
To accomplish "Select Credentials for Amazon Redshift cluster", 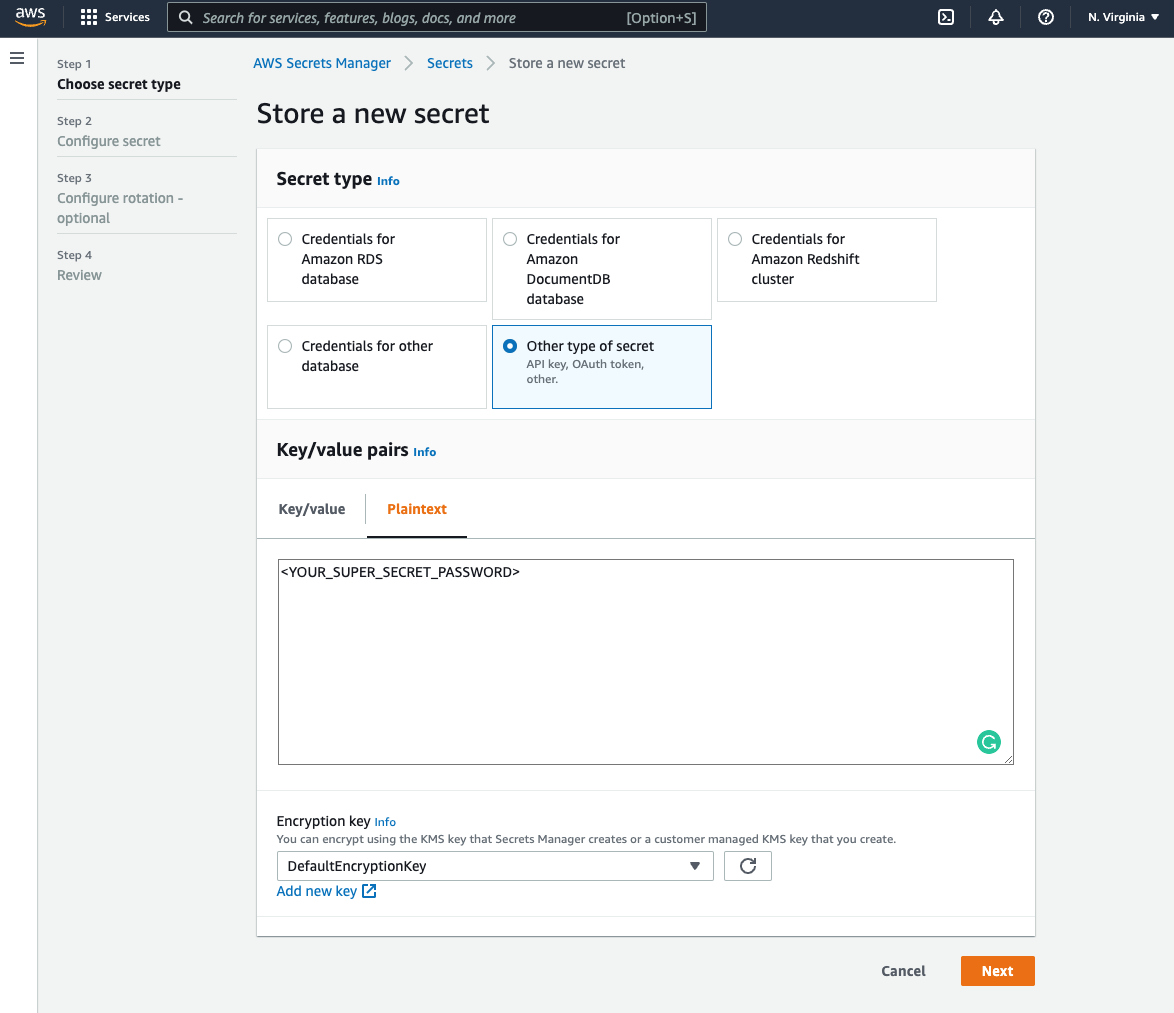I will (x=735, y=239).
